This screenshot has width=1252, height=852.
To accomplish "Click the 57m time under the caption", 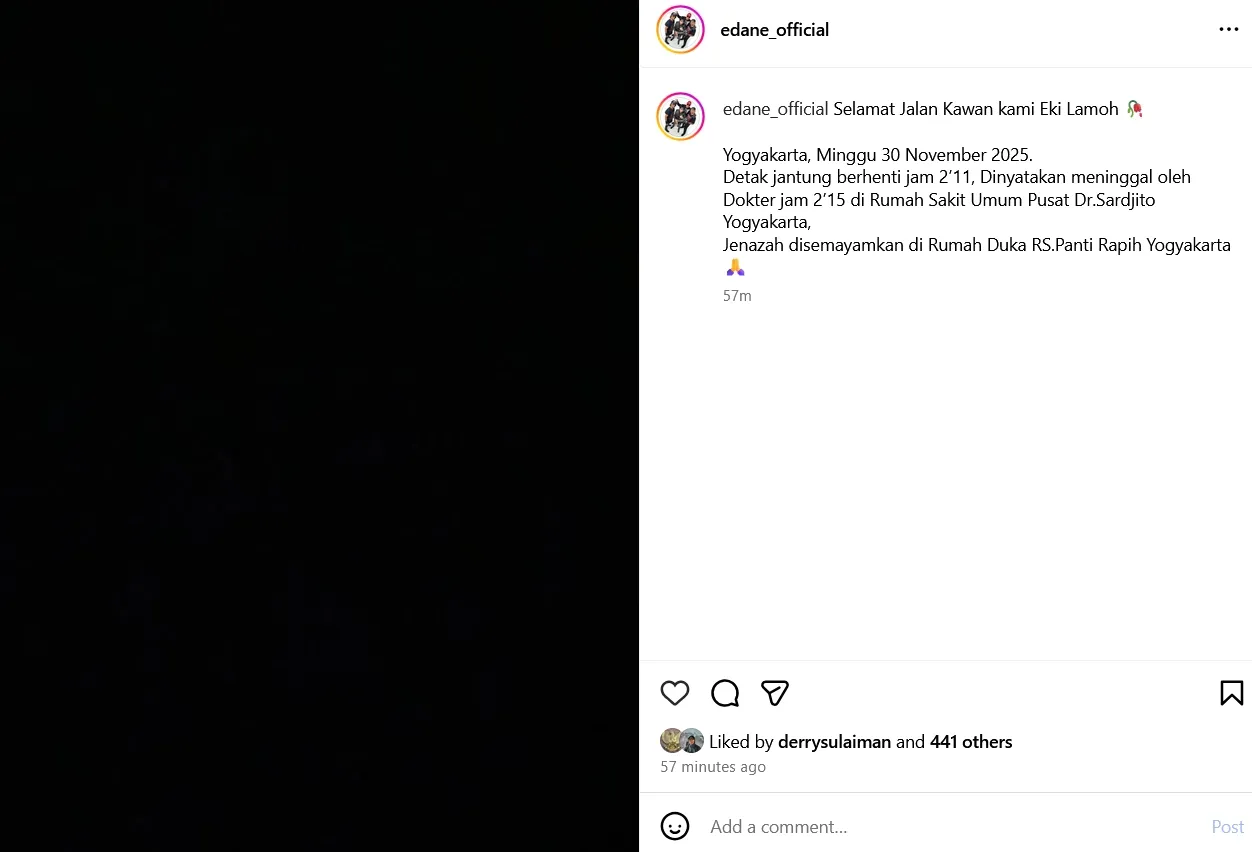I will 737,296.
